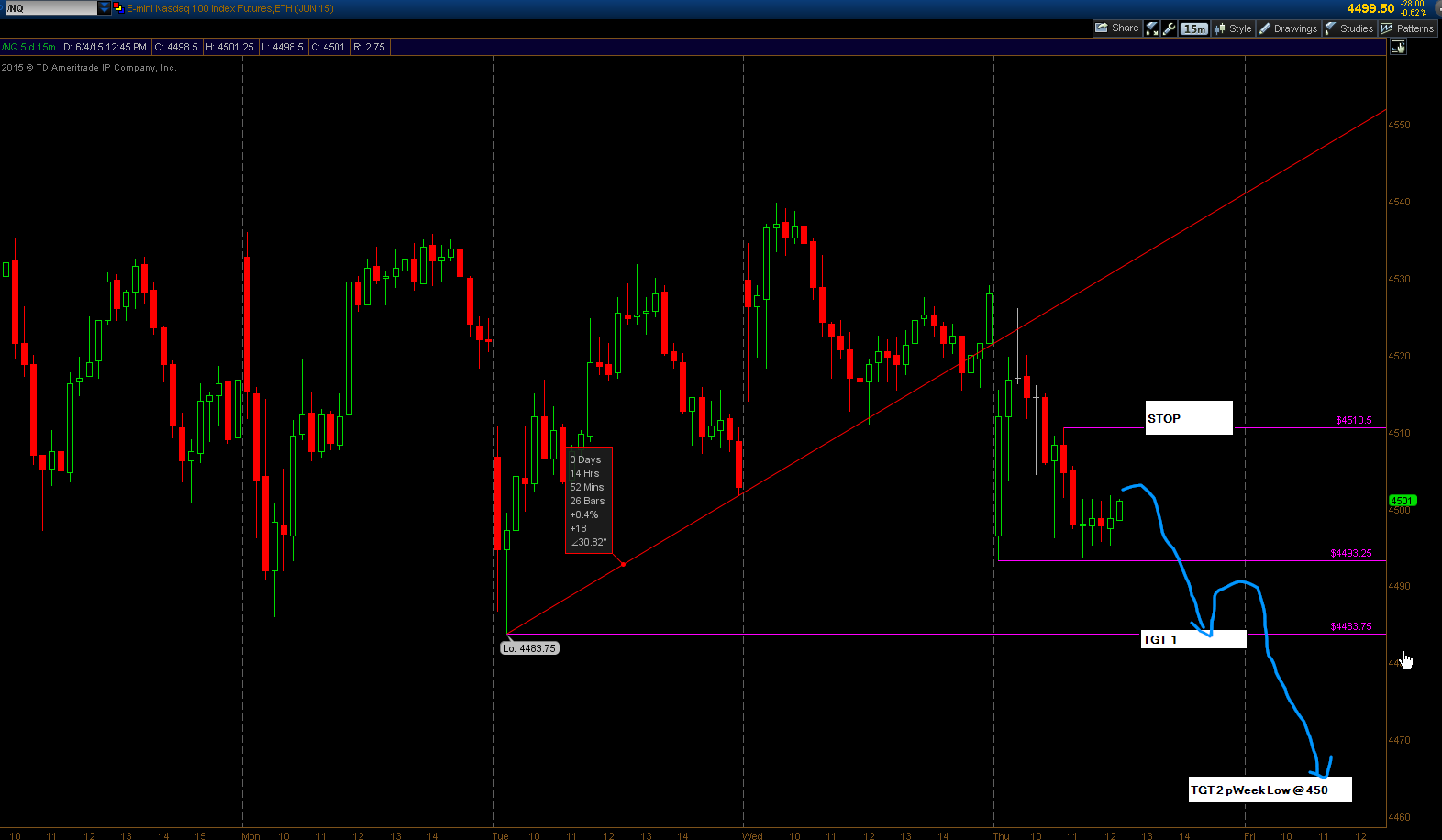Click the Thu label on the time axis
Screen dimensions: 1442x840
pos(1001,835)
